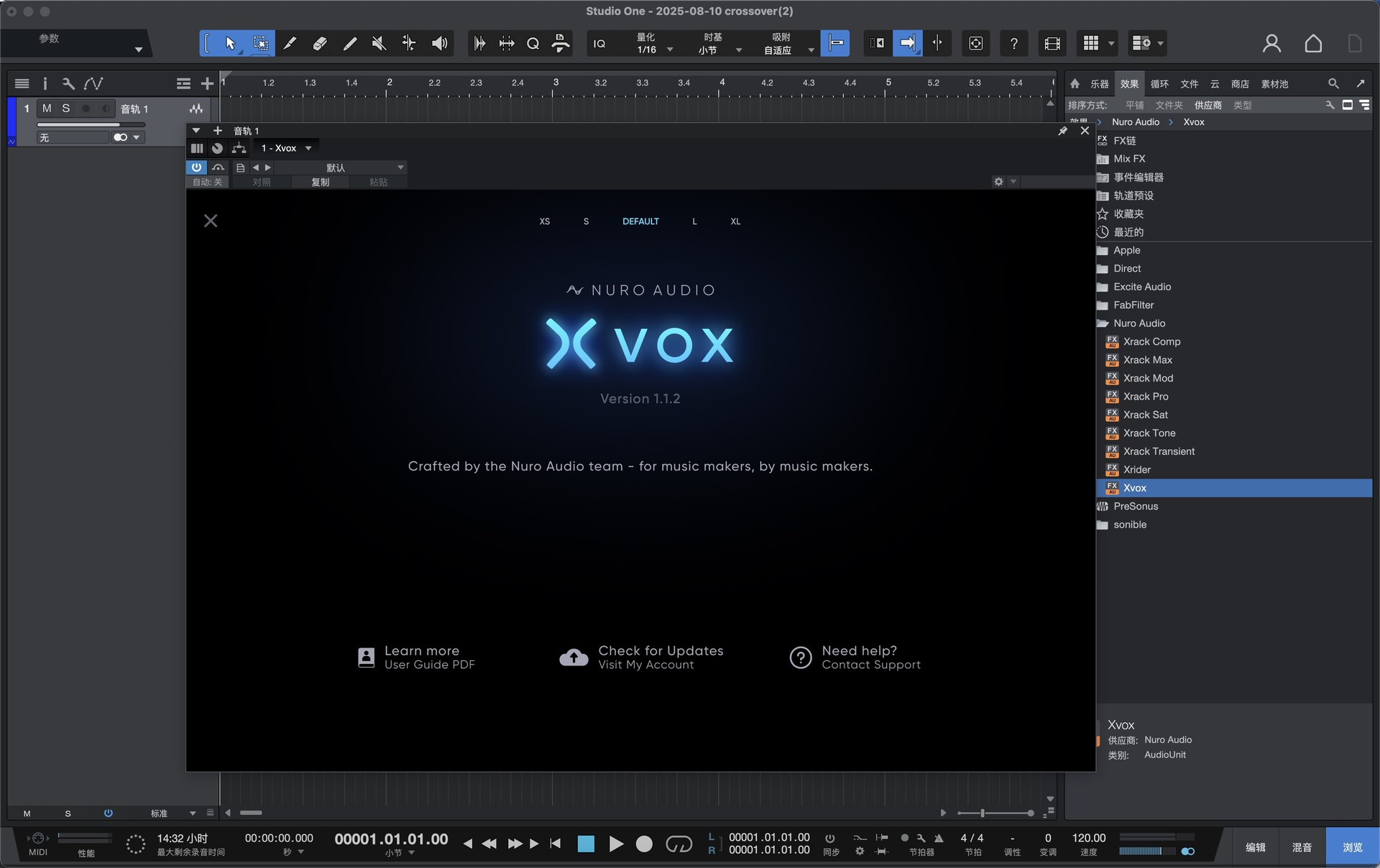Select the Bend tool

point(408,44)
